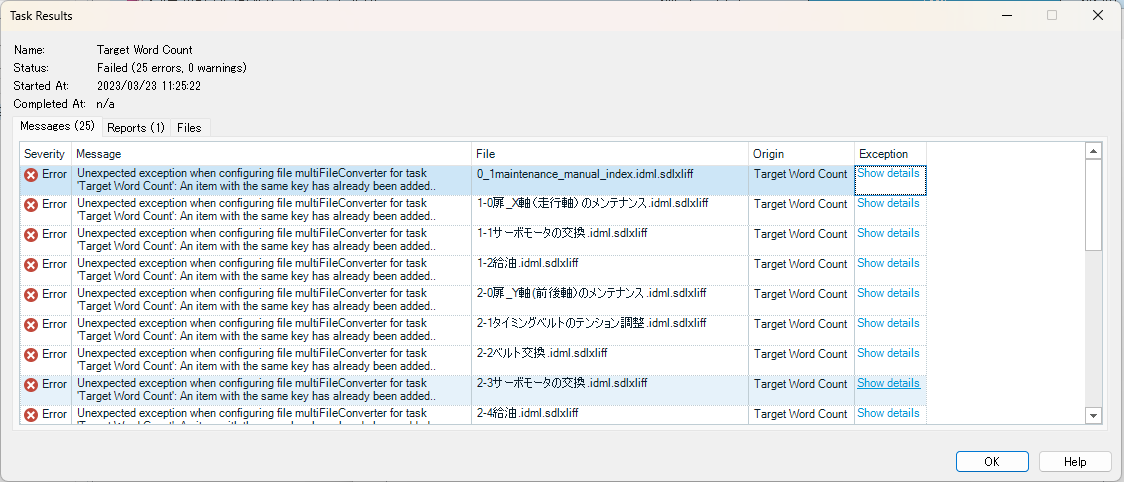
Task: Click the Started At time 2023/03/23 11:25:22
Action: (148, 86)
